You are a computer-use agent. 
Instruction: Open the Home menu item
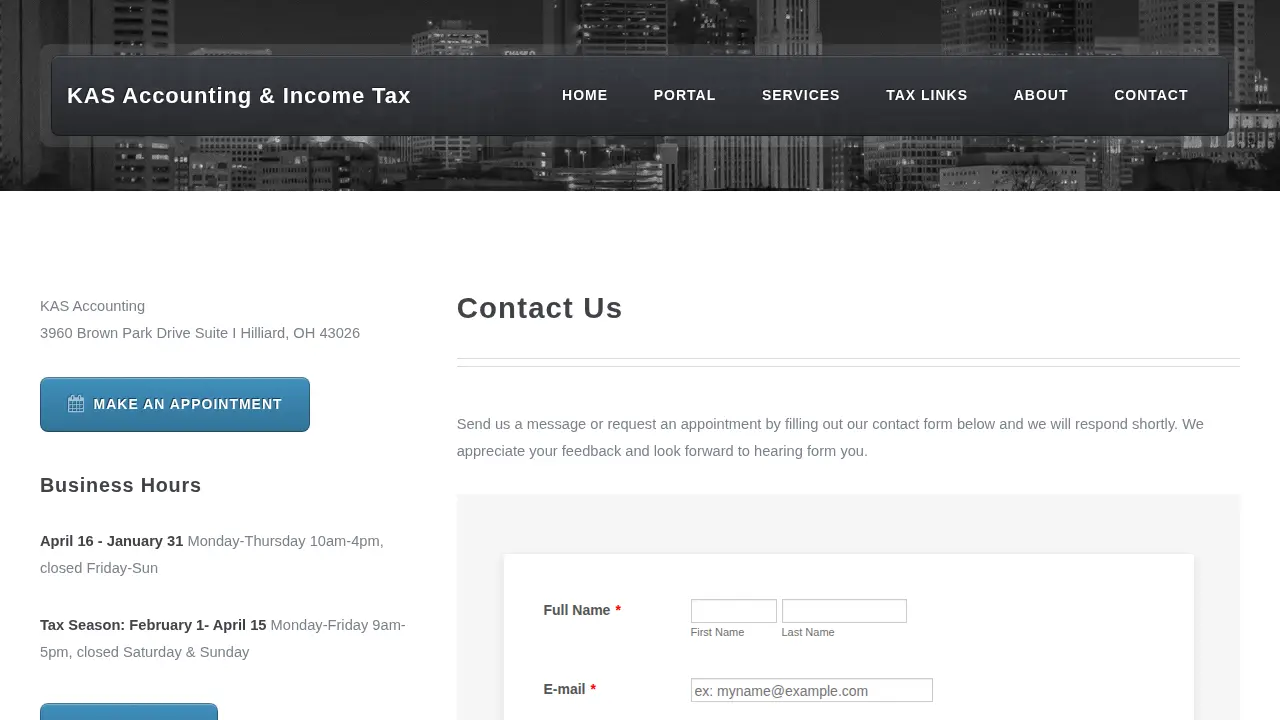[x=585, y=95]
